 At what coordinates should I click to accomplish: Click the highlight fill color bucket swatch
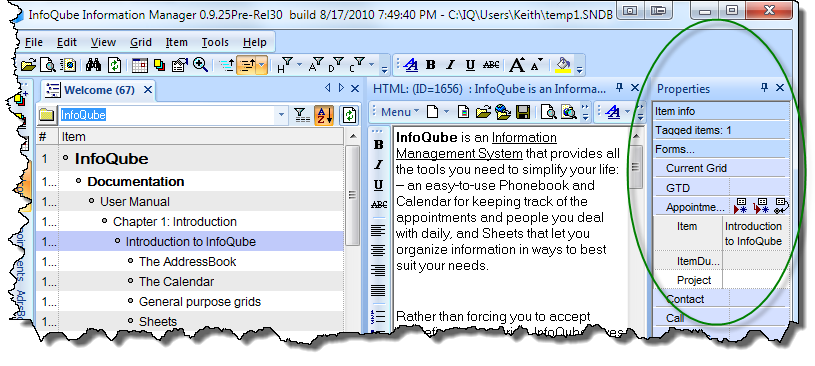(563, 65)
